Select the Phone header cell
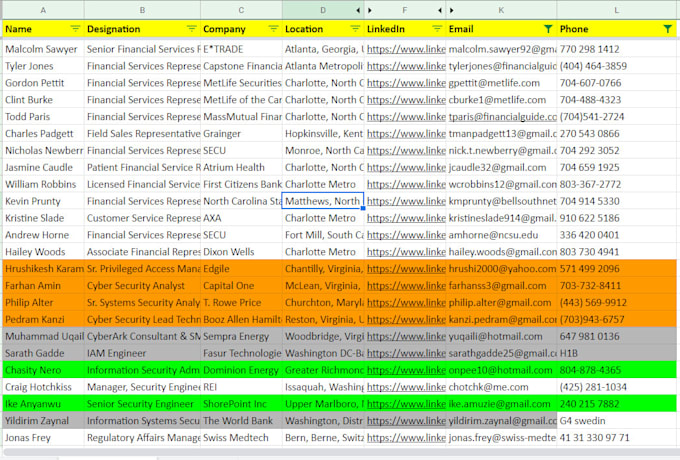Image resolution: width=680 pixels, height=460 pixels. coord(617,29)
